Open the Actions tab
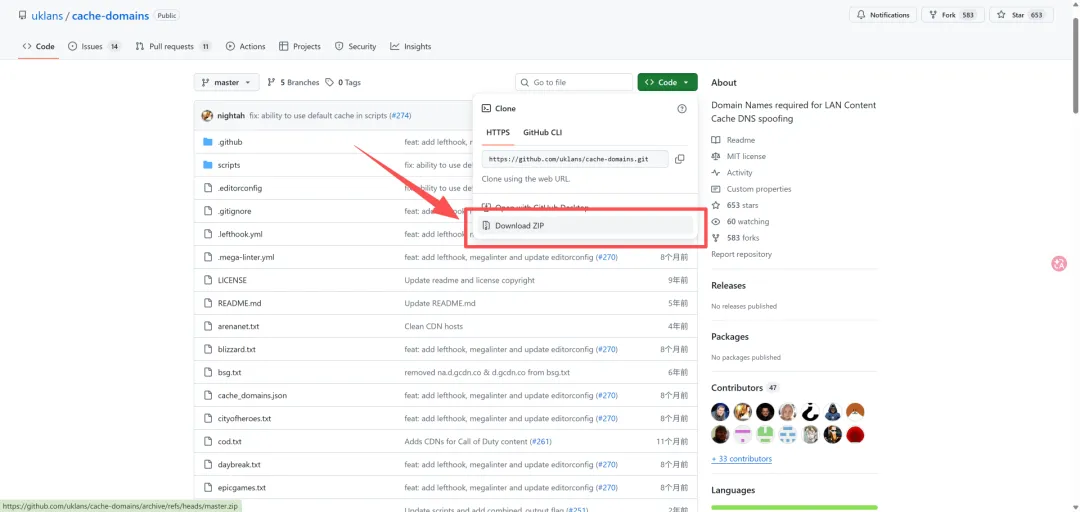This screenshot has height=512, width=1080. tap(245, 46)
